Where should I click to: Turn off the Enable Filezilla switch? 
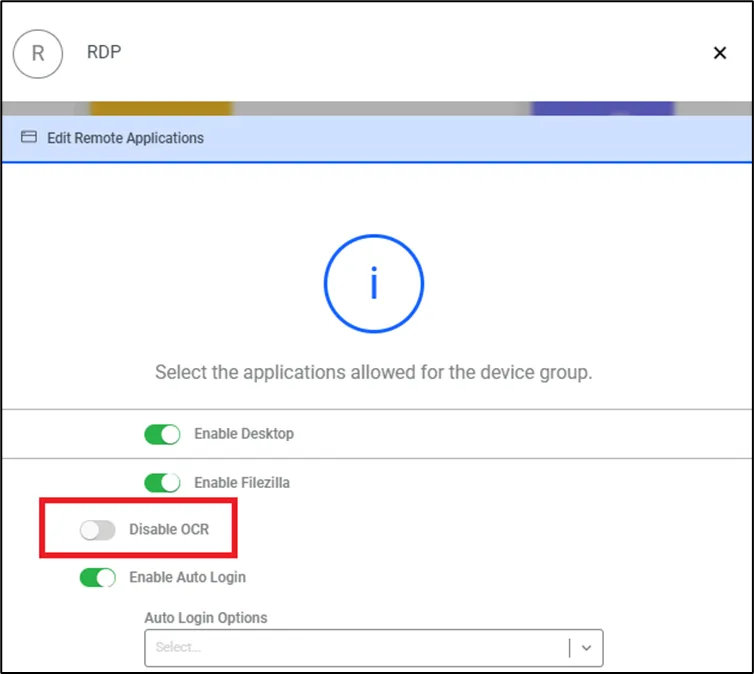coord(162,483)
